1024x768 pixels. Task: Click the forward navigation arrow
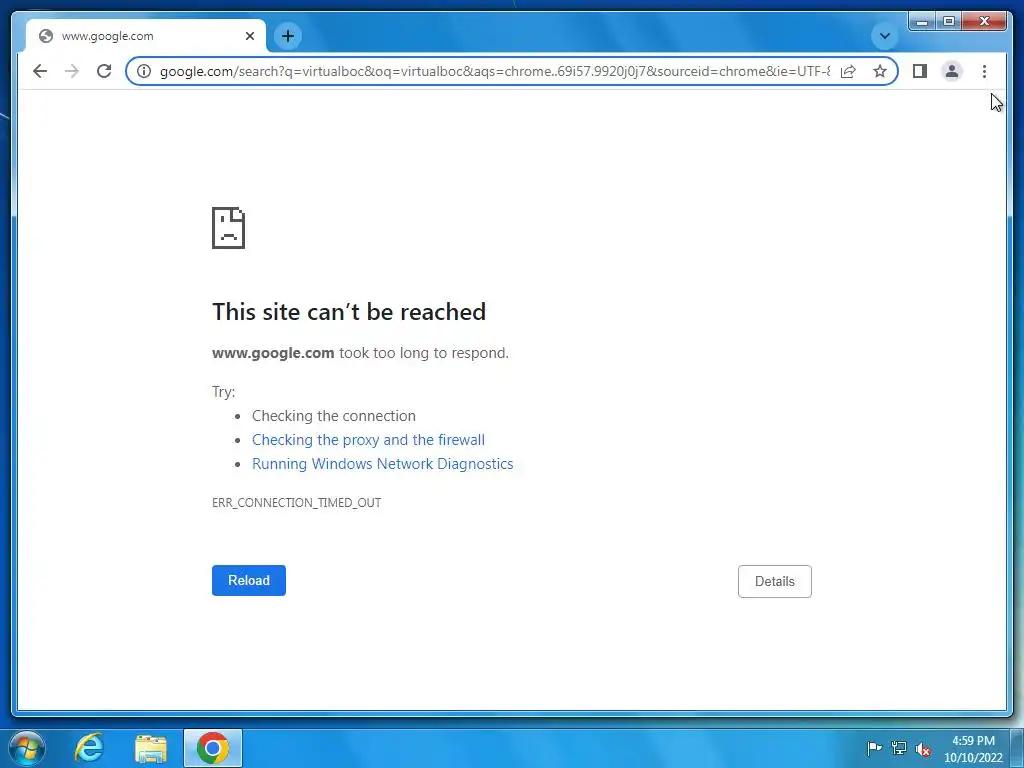72,71
